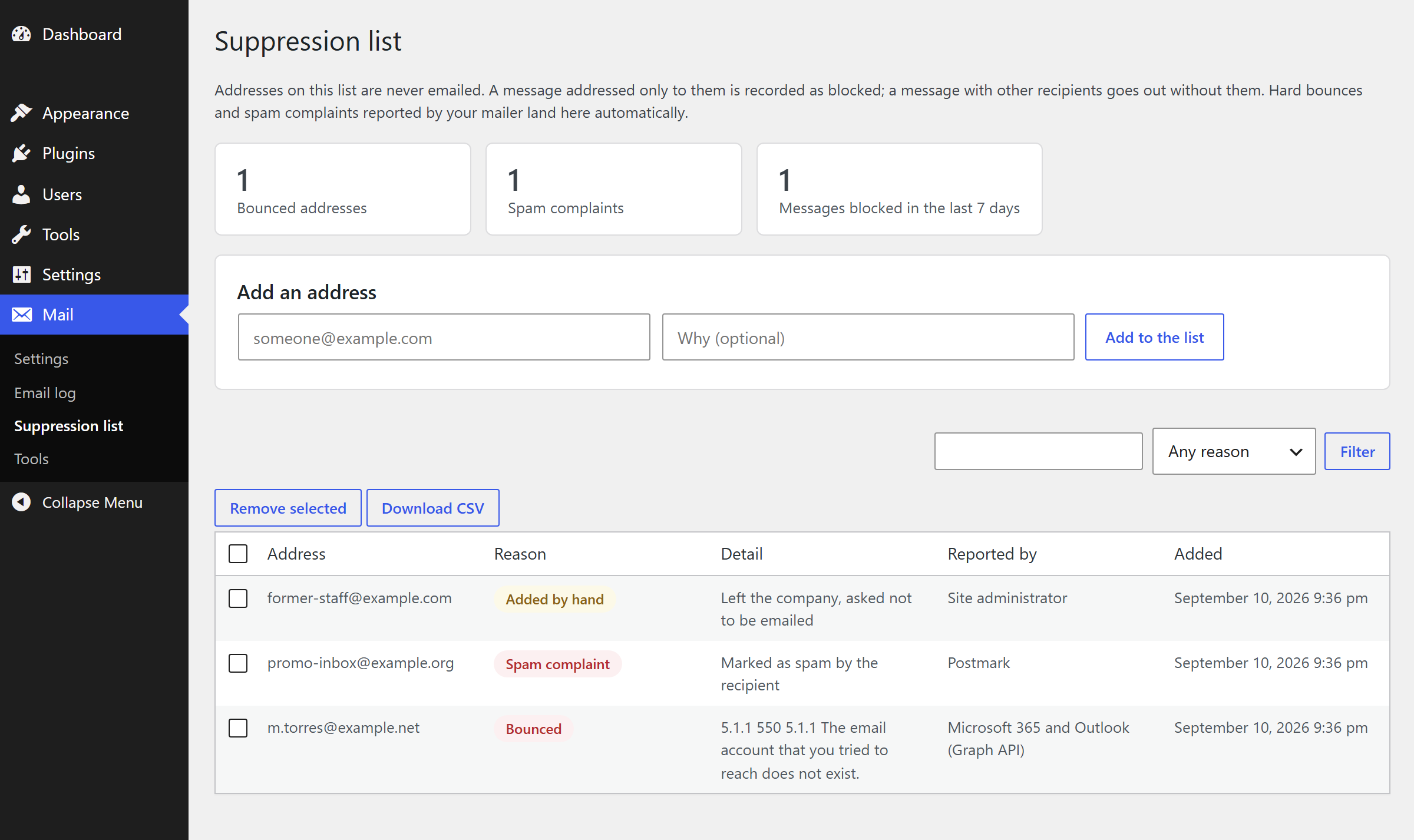Go to Suppression list submenu item
This screenshot has height=840, width=1414.
pos(68,426)
